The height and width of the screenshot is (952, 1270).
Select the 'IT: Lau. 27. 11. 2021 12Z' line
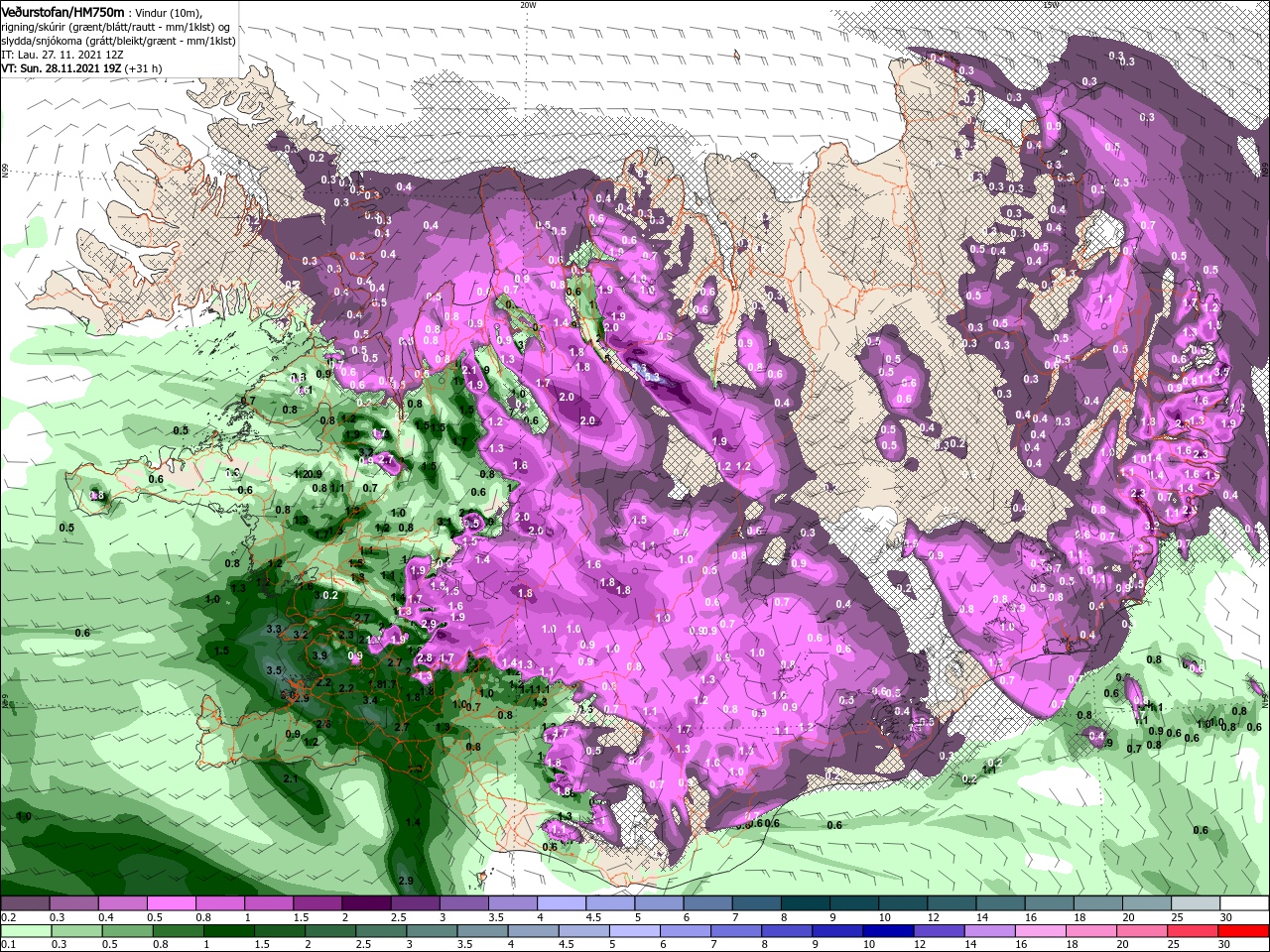pyautogui.click(x=62, y=55)
